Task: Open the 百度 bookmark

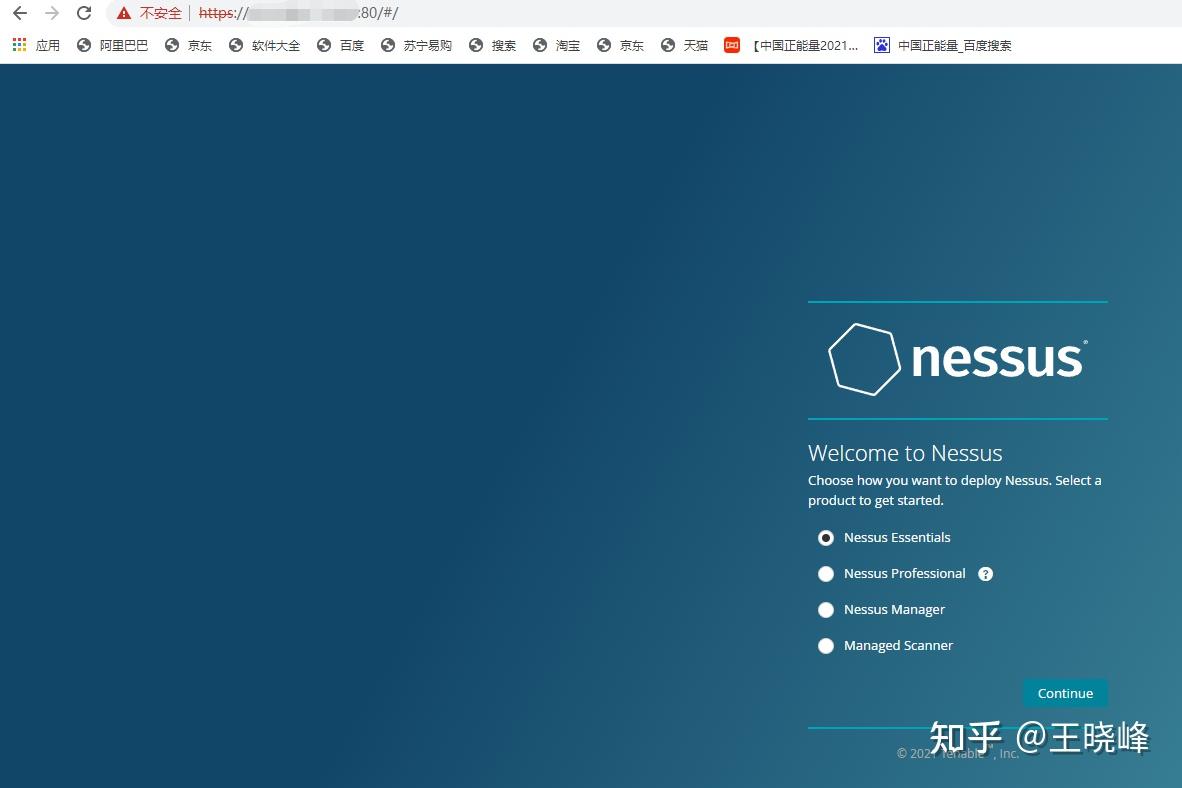Action: tap(341, 45)
